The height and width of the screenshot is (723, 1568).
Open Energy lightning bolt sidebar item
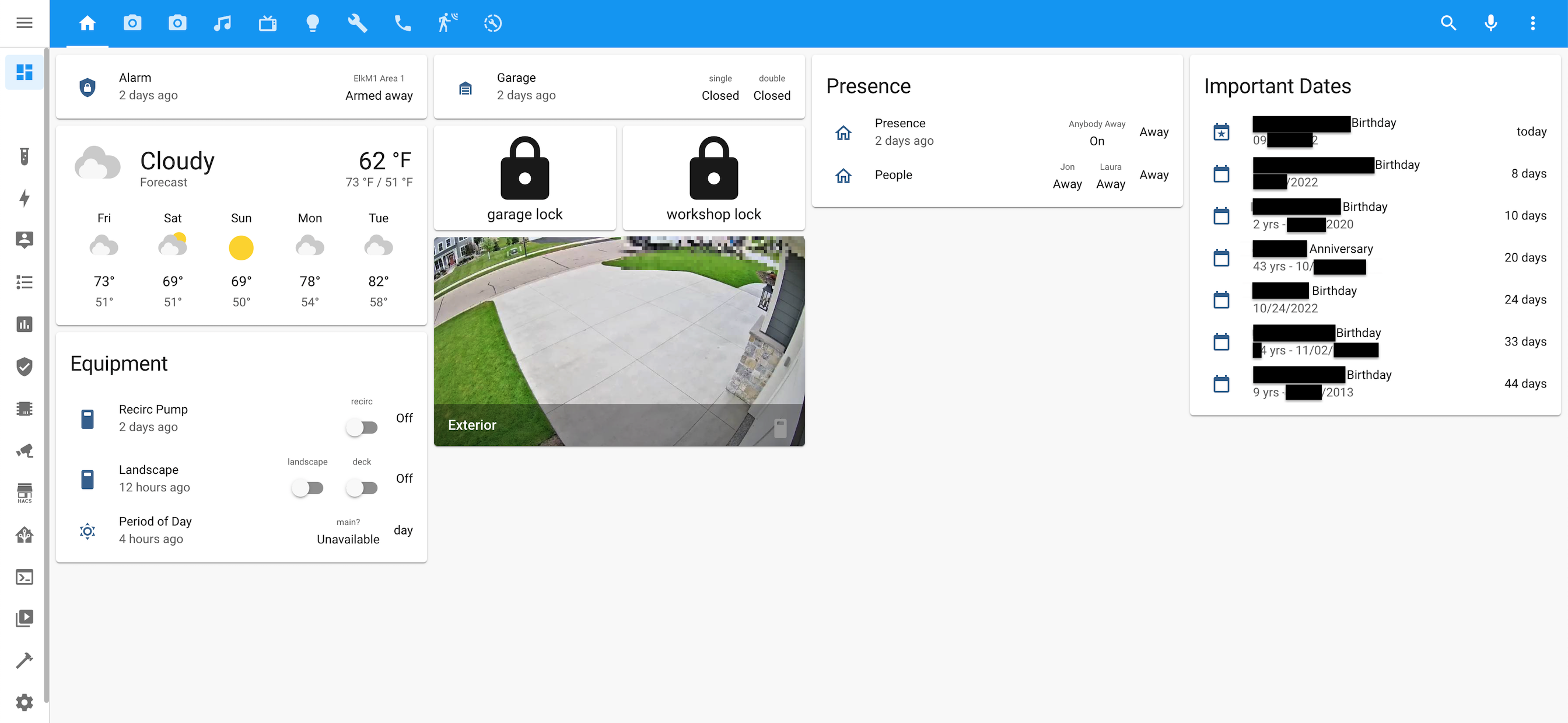pos(24,198)
